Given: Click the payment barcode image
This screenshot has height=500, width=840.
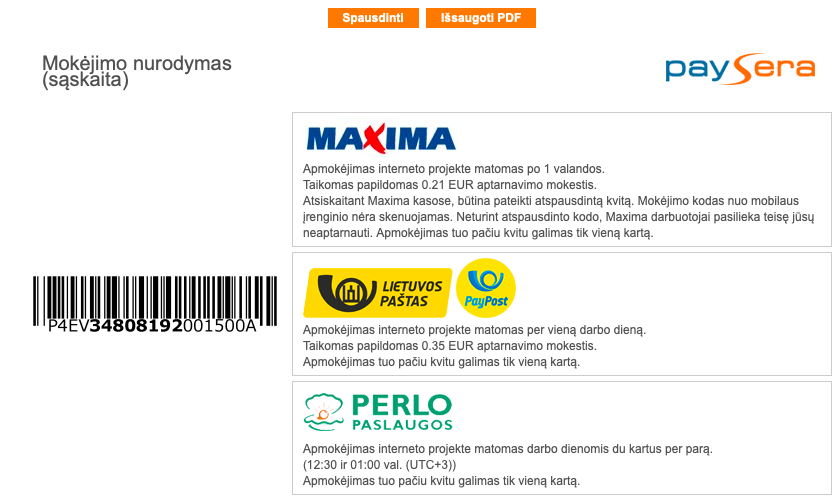Looking at the screenshot, I should (155, 301).
